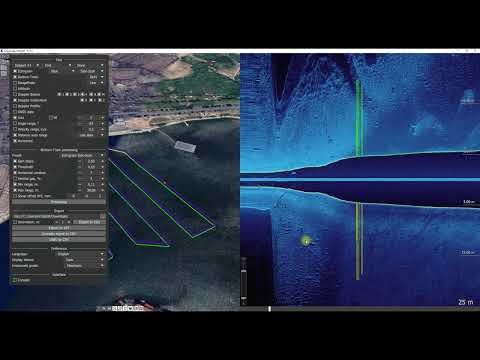This screenshot has width=480, height=360.
Task: Enable the Velocity range checkbox
Action: tap(15, 129)
